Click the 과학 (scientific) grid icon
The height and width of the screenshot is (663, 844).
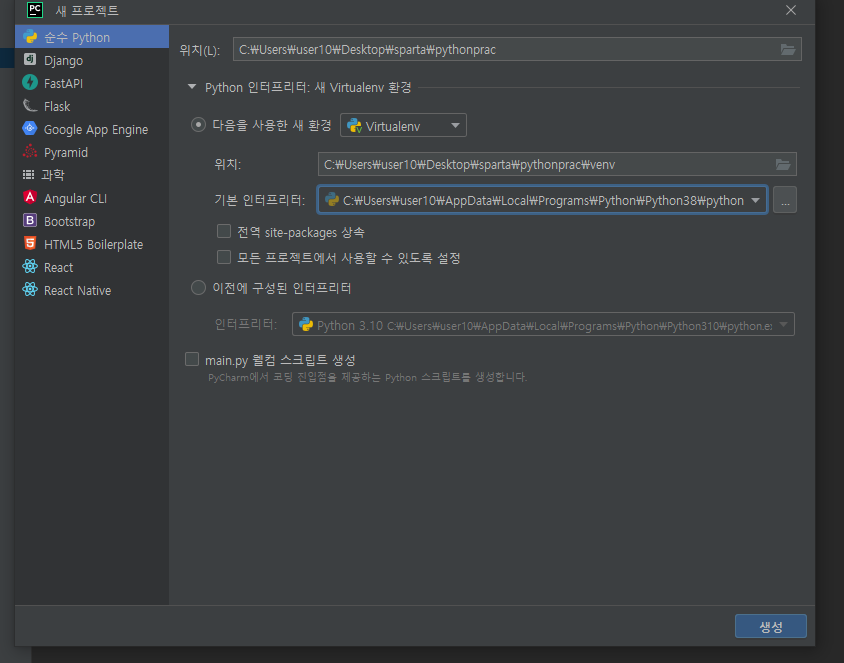(29, 174)
